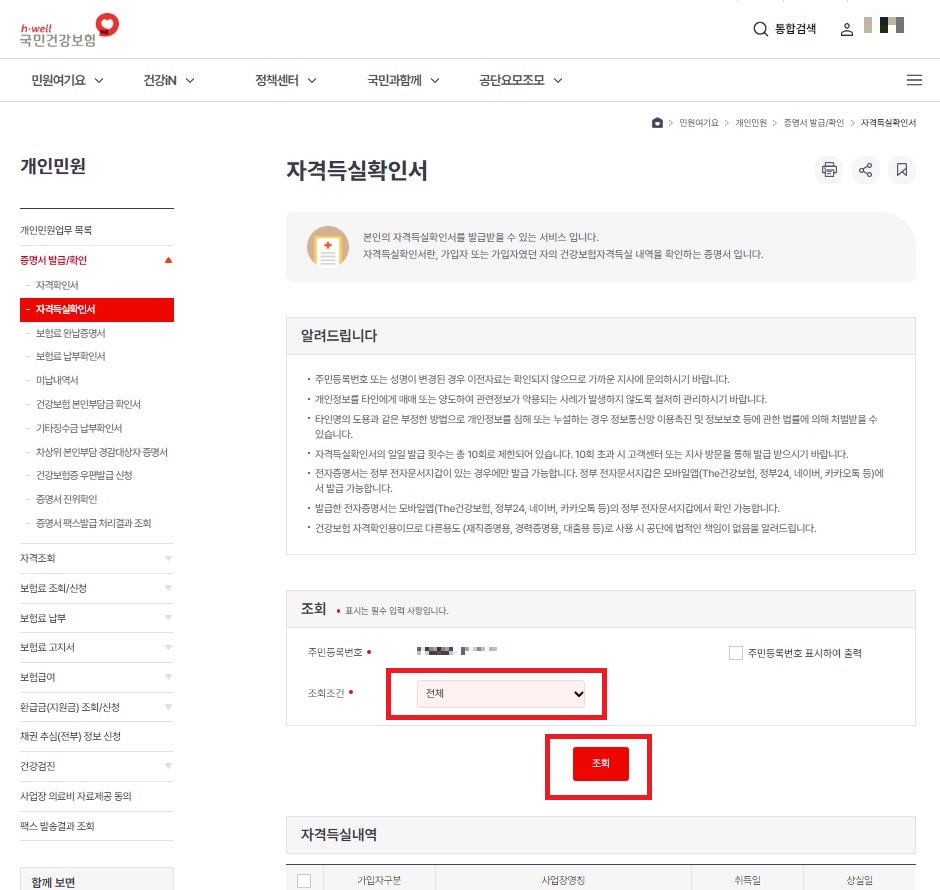The image size is (940, 890).
Task: Click the home icon in the breadcrumb
Action: pos(657,122)
